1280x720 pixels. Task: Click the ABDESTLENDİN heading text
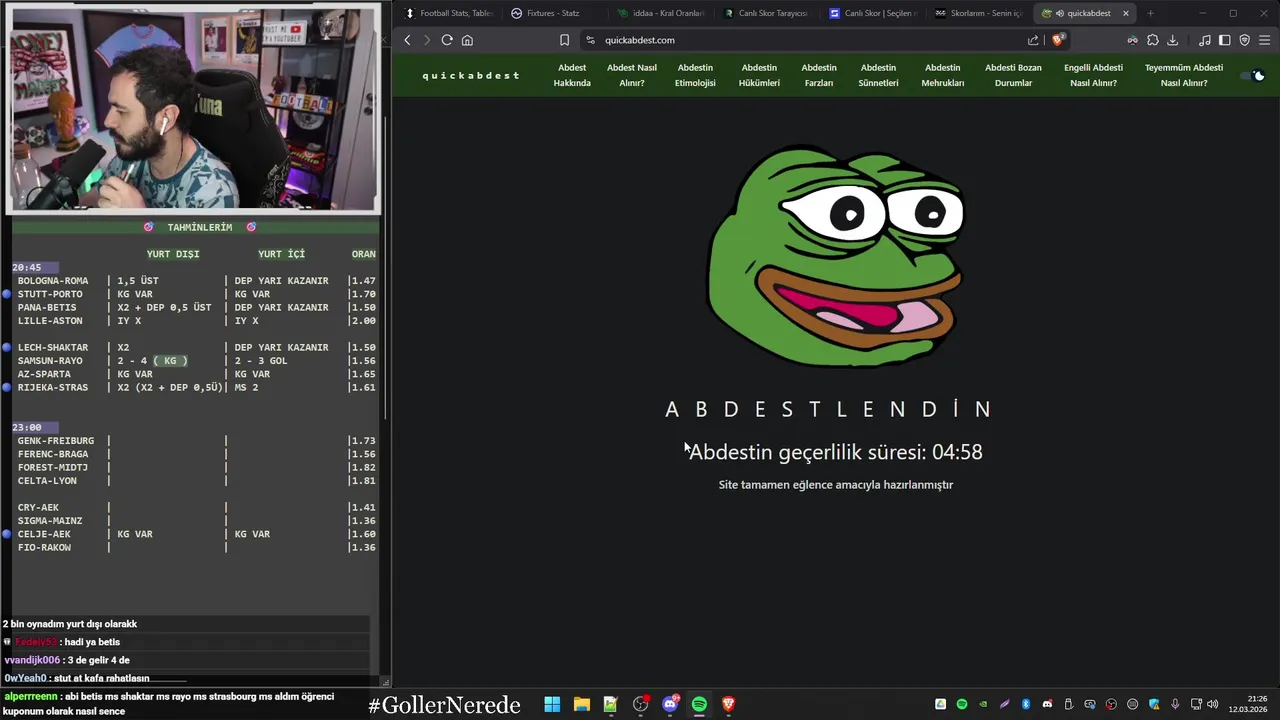coord(829,409)
